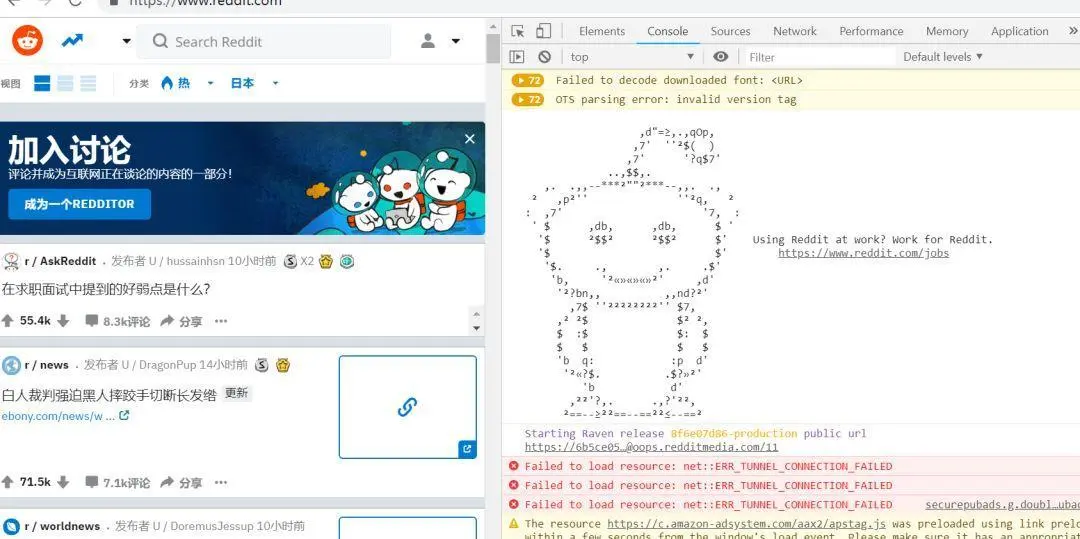Viewport: 1080px width, 539px height.
Task: Share the r/news post
Action: [181, 483]
